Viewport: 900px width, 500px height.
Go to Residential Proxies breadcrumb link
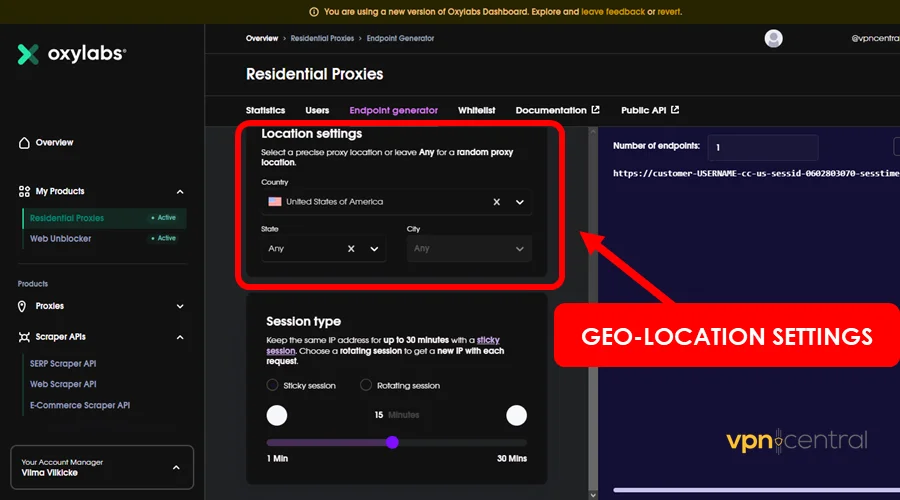(322, 38)
